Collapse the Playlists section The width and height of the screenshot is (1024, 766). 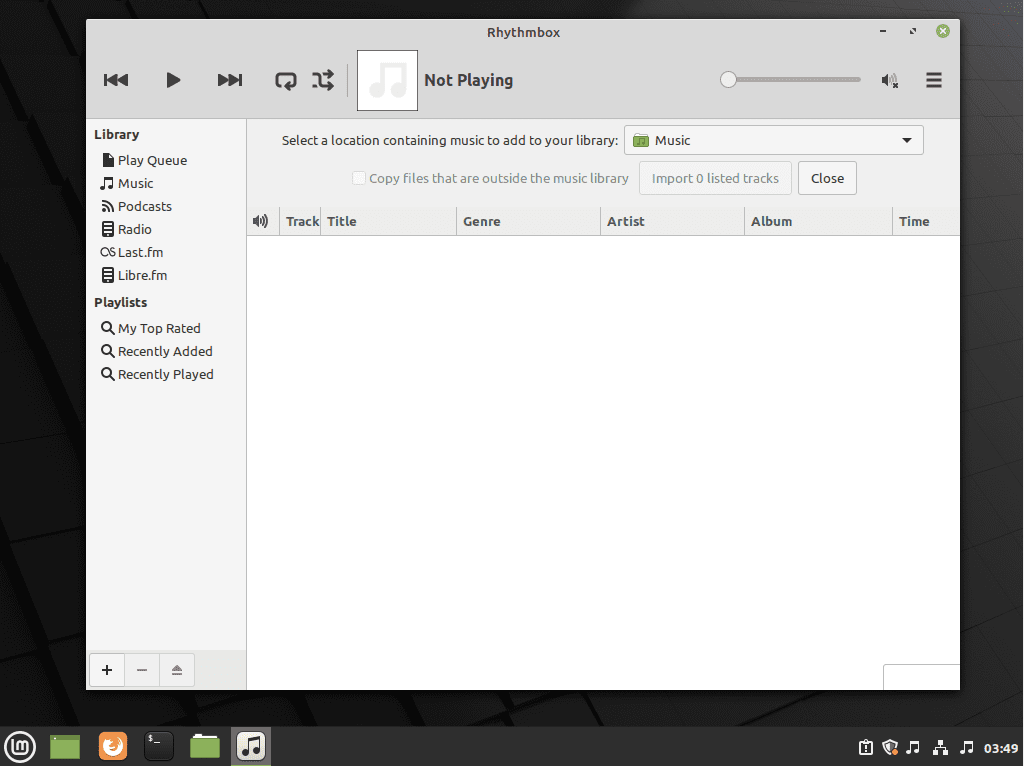coord(120,302)
